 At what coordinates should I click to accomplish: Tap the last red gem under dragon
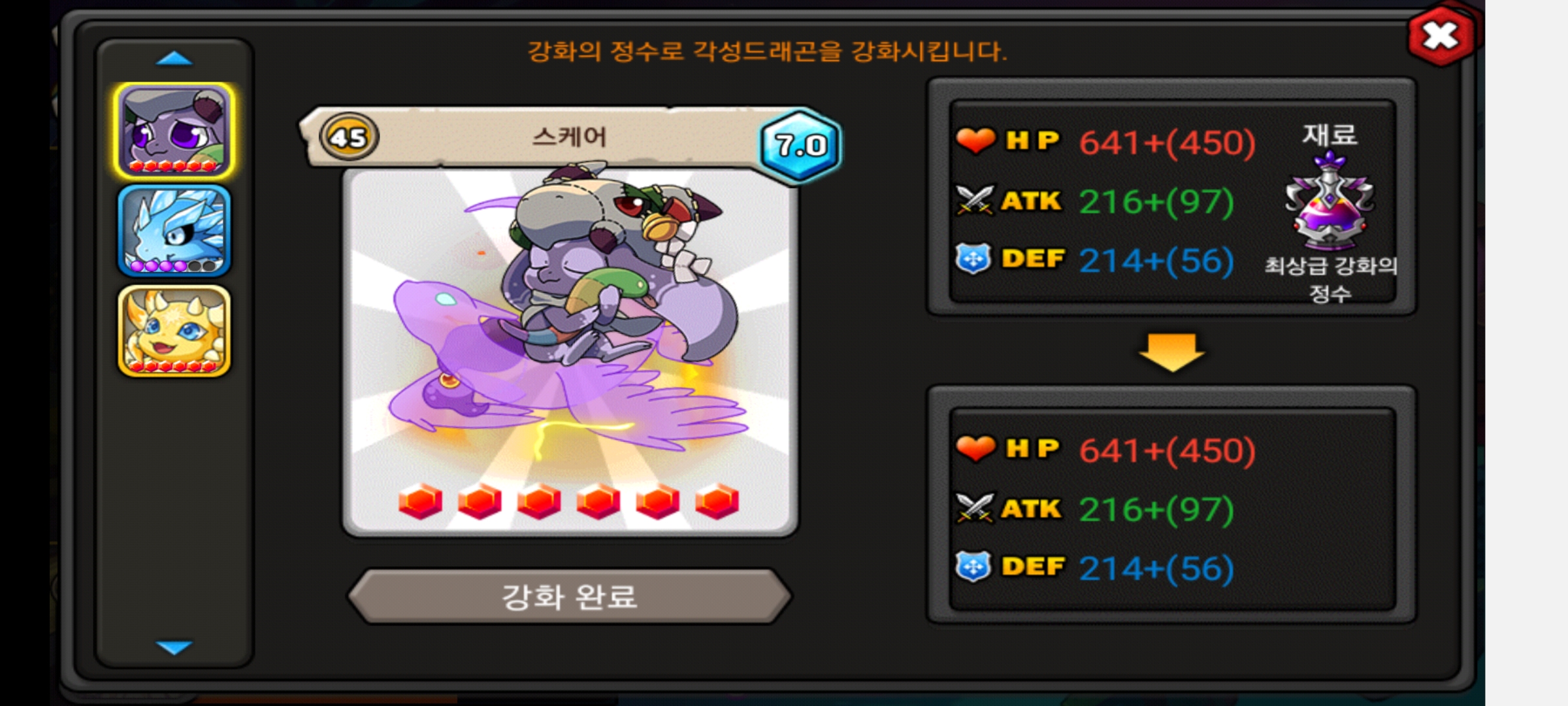[x=717, y=501]
